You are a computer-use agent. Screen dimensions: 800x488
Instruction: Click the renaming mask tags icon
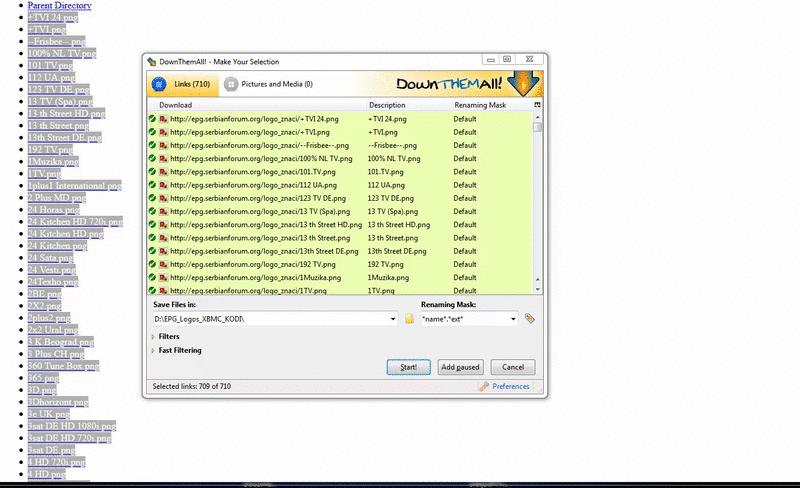tap(530, 319)
